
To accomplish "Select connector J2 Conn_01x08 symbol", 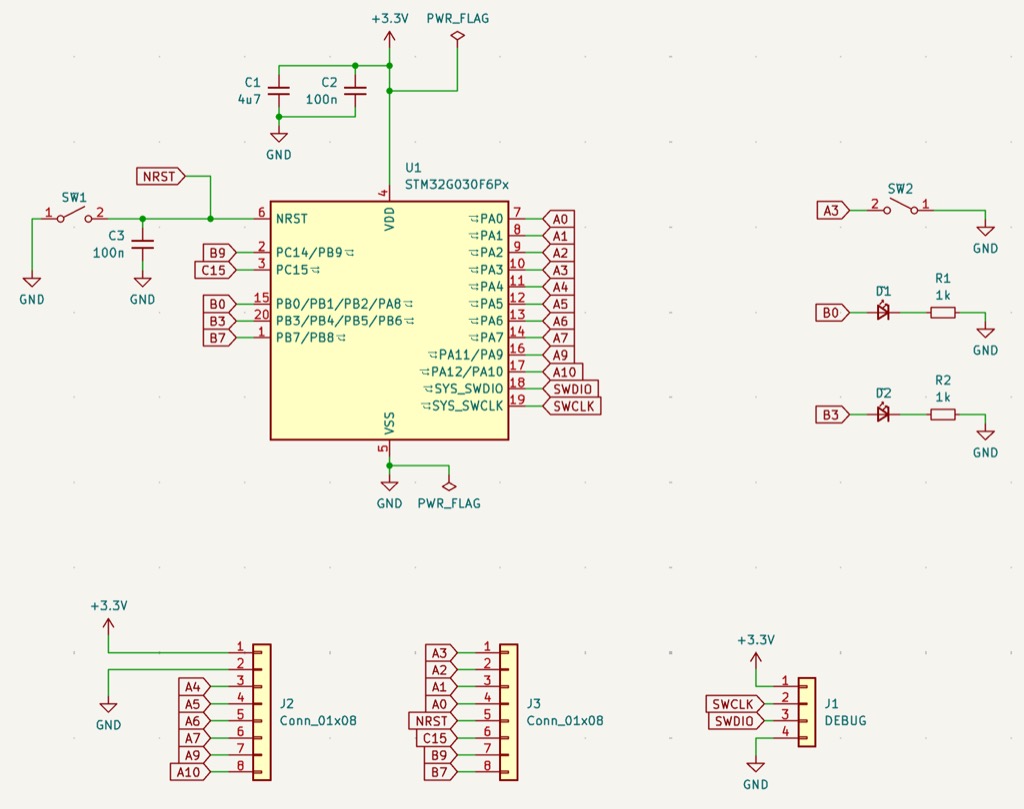I will pos(261,710).
